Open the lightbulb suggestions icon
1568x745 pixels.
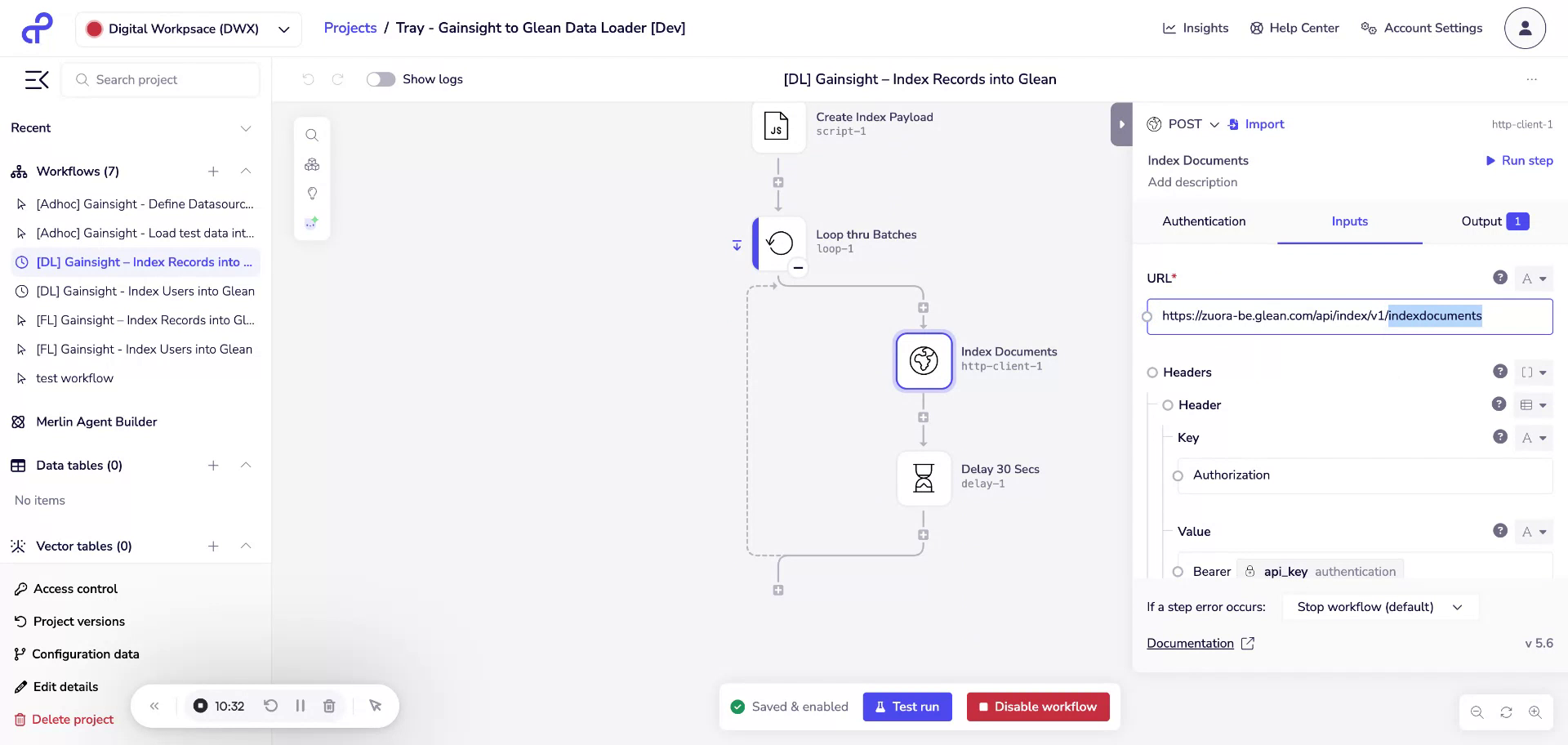(312, 194)
